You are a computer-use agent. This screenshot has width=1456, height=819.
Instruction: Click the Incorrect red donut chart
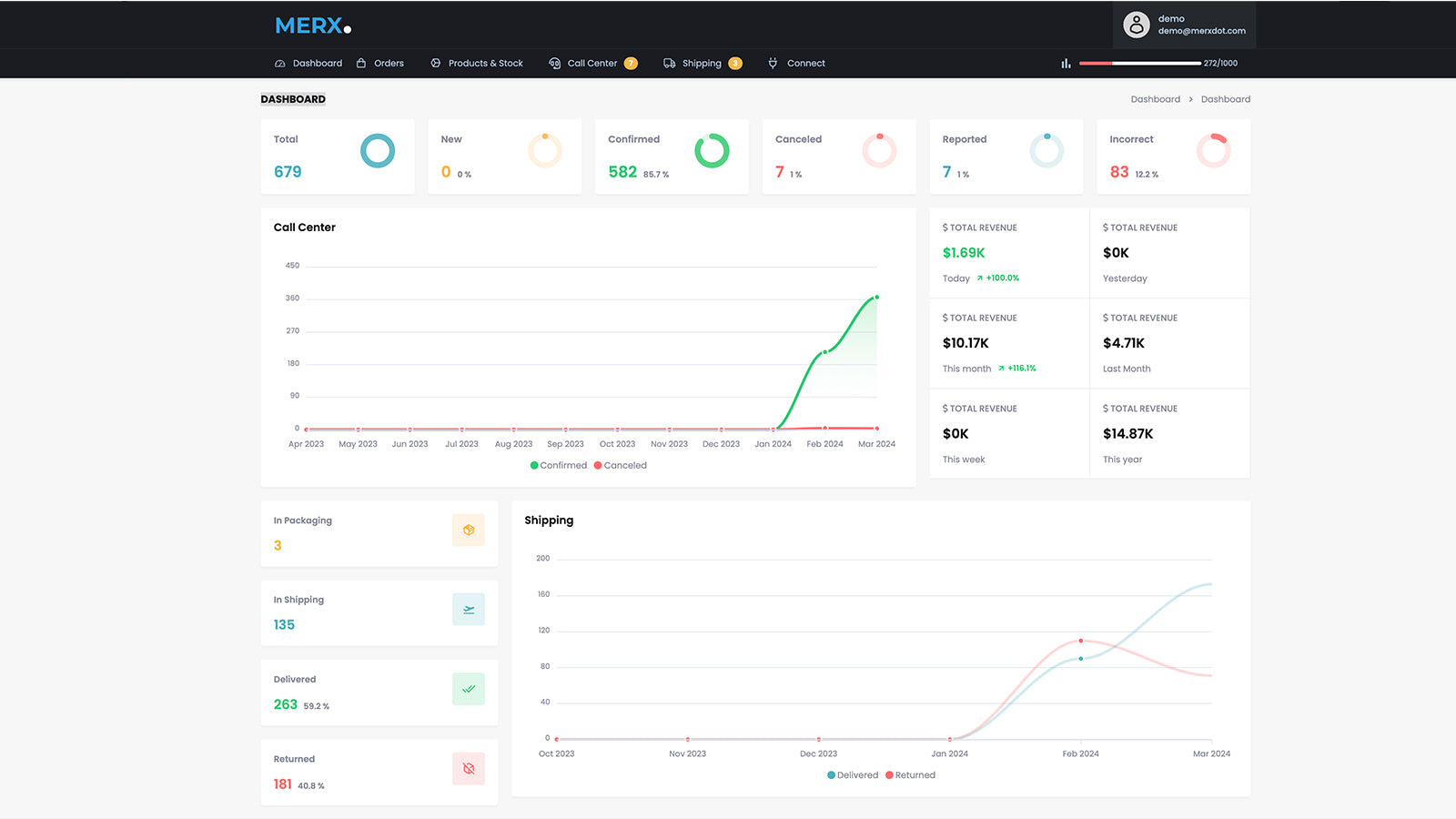tap(1213, 151)
